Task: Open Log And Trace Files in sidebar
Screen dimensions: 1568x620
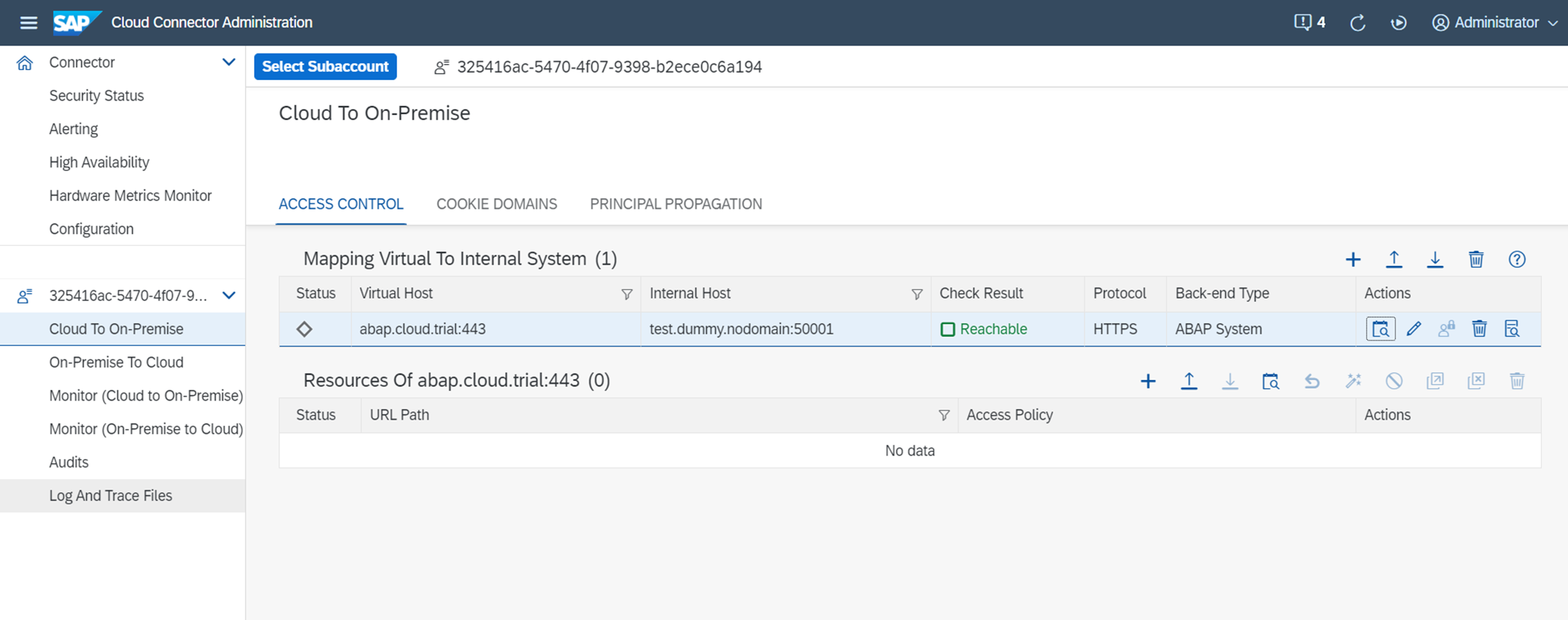Action: coord(111,496)
